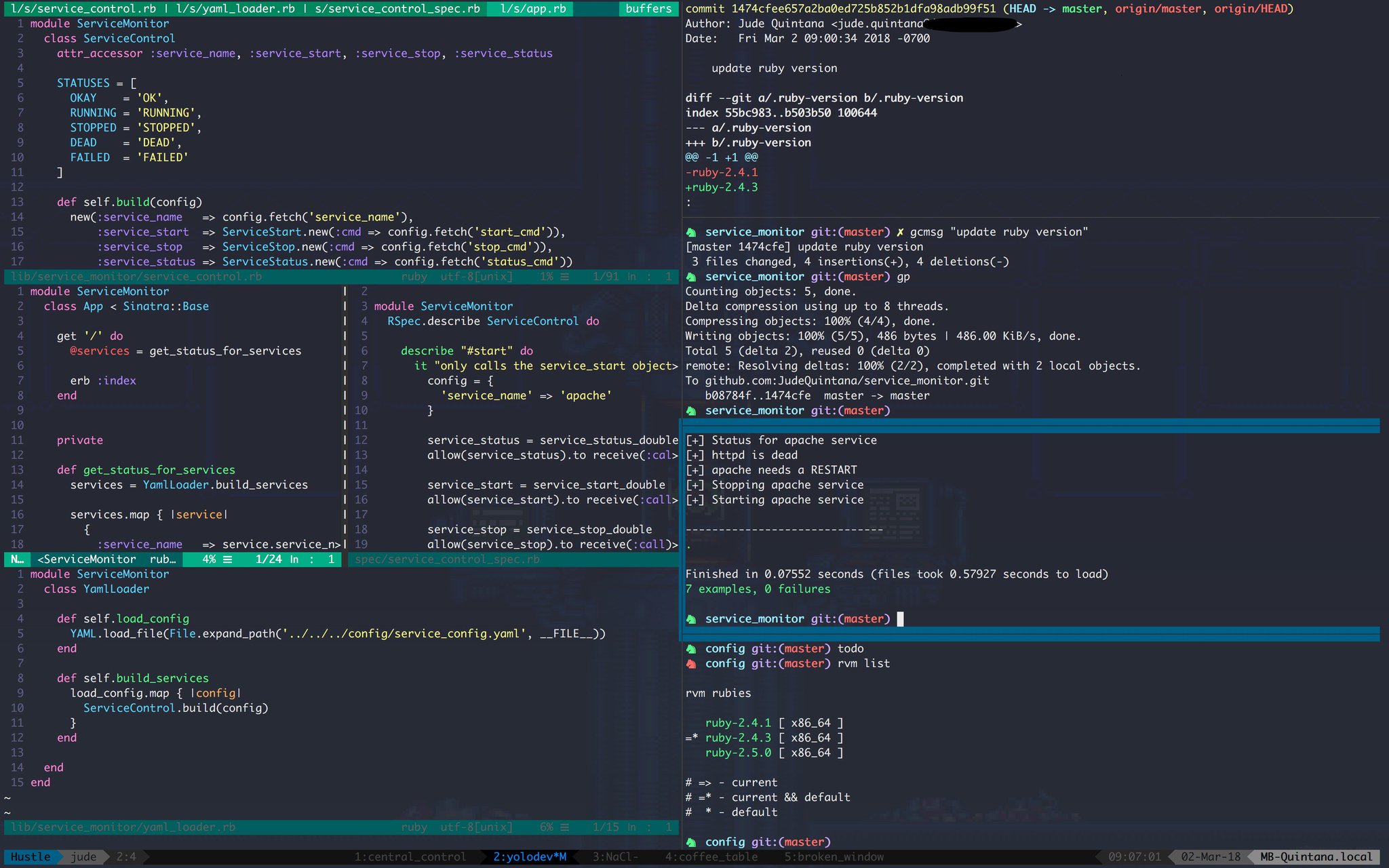
Task: Select tmux window 5:broken_window
Action: click(834, 857)
